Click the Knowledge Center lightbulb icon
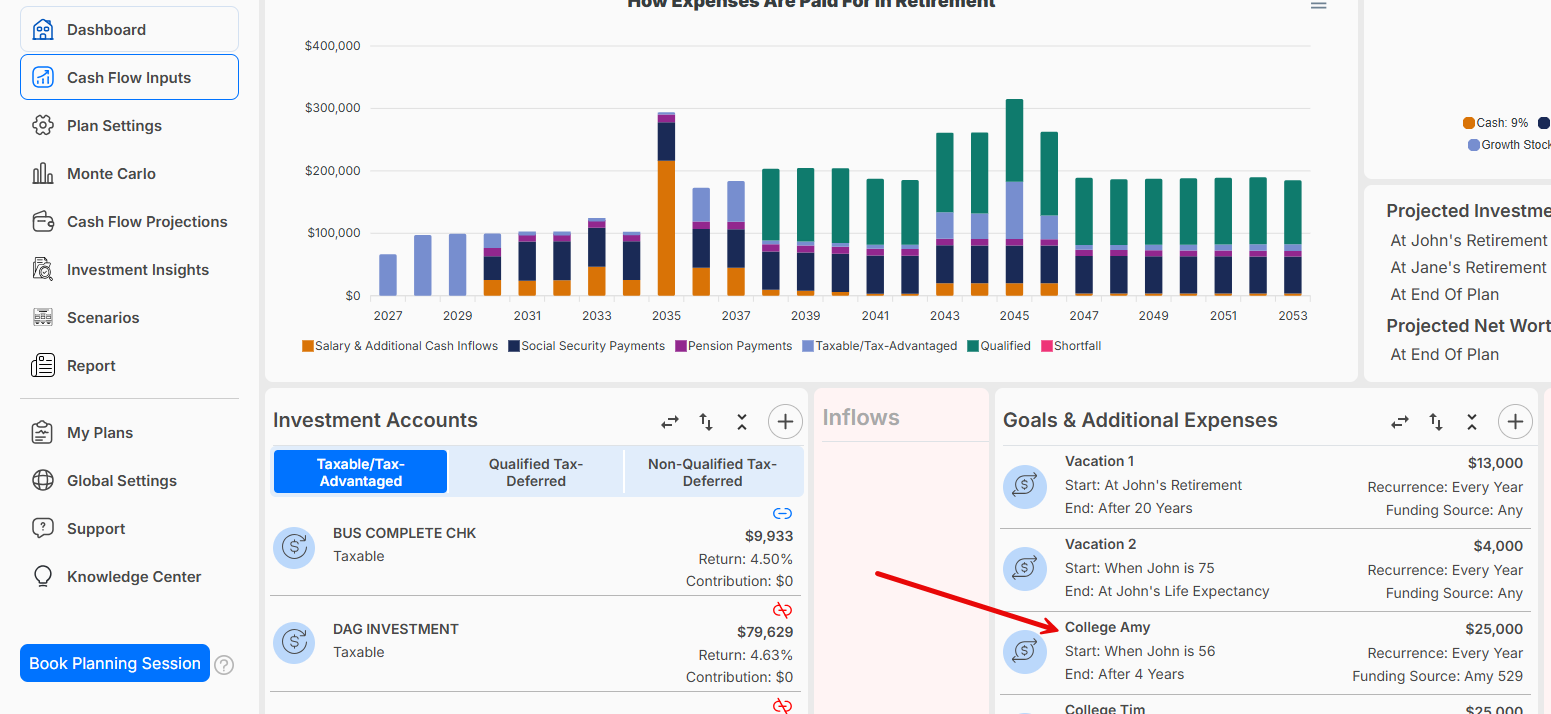Image resolution: width=1551 pixels, height=714 pixels. click(43, 577)
